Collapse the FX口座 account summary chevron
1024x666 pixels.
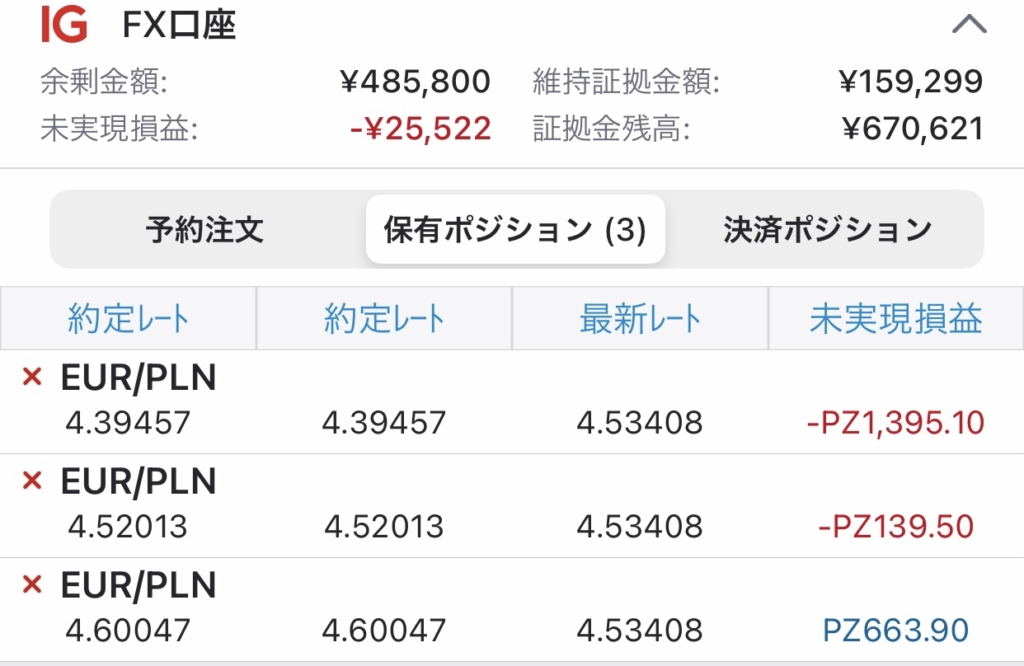(969, 24)
